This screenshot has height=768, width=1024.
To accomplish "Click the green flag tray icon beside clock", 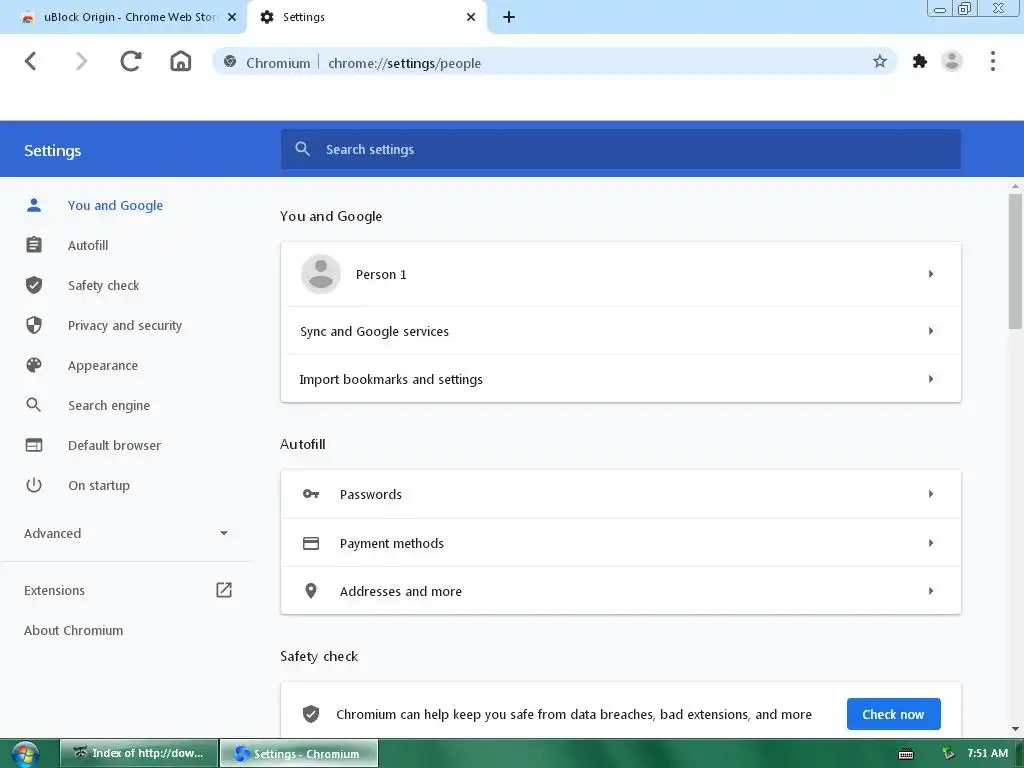I will (x=948, y=753).
